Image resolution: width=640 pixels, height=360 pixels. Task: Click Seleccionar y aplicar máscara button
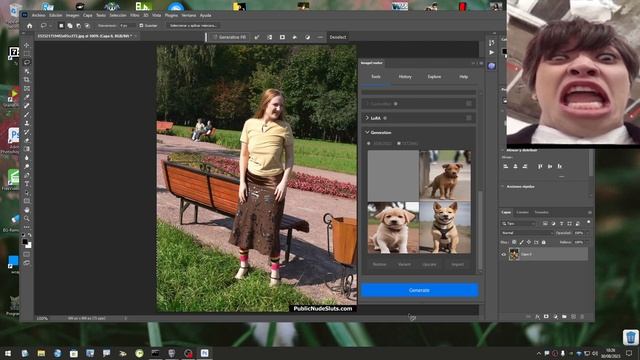coord(193,25)
